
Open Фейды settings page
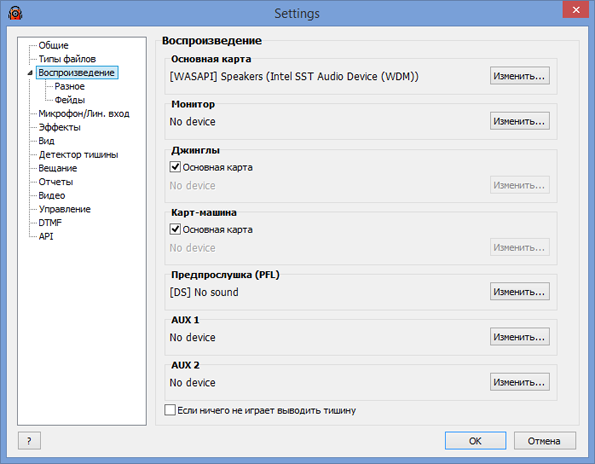pyautogui.click(x=70, y=100)
